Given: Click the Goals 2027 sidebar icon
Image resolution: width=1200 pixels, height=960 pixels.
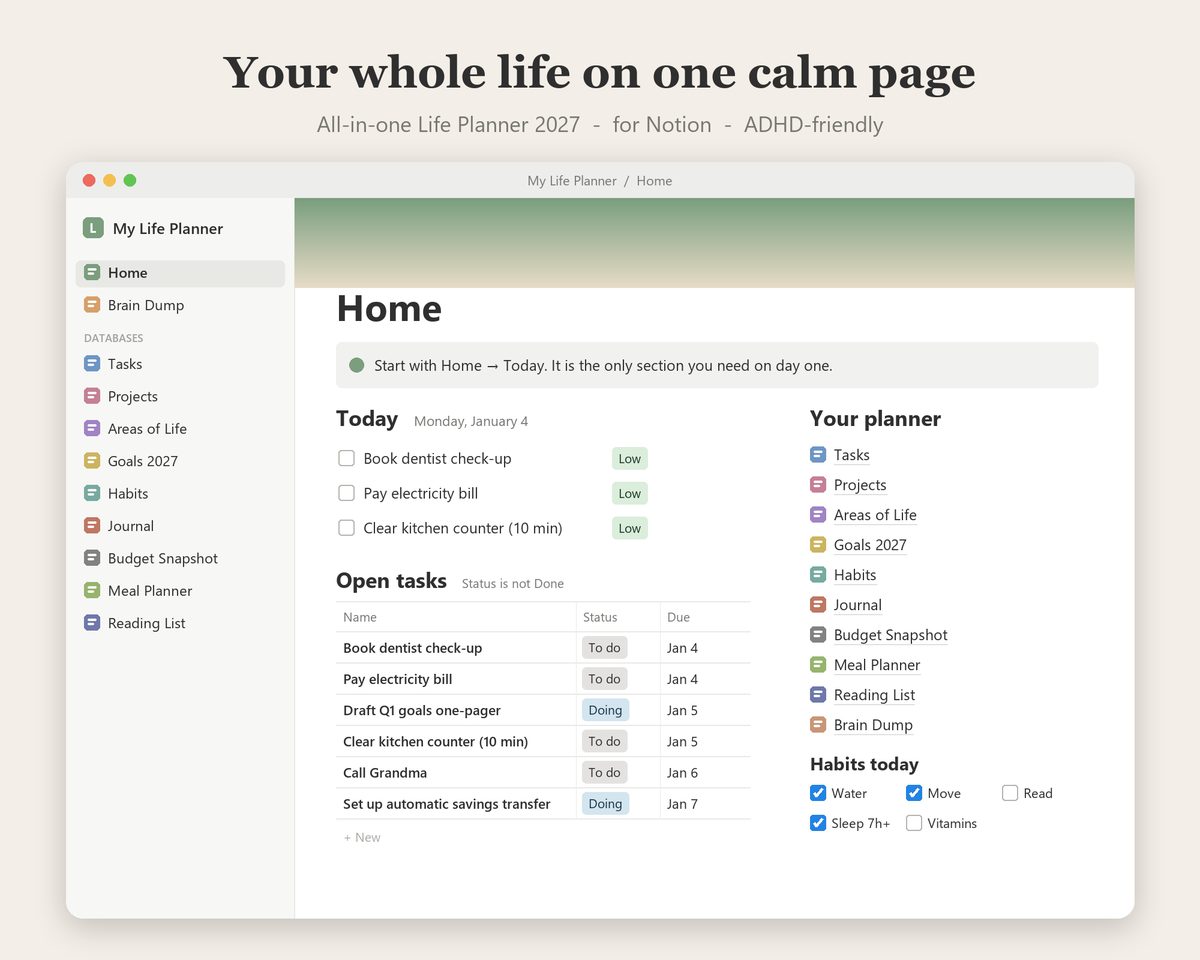Looking at the screenshot, I should [x=92, y=461].
